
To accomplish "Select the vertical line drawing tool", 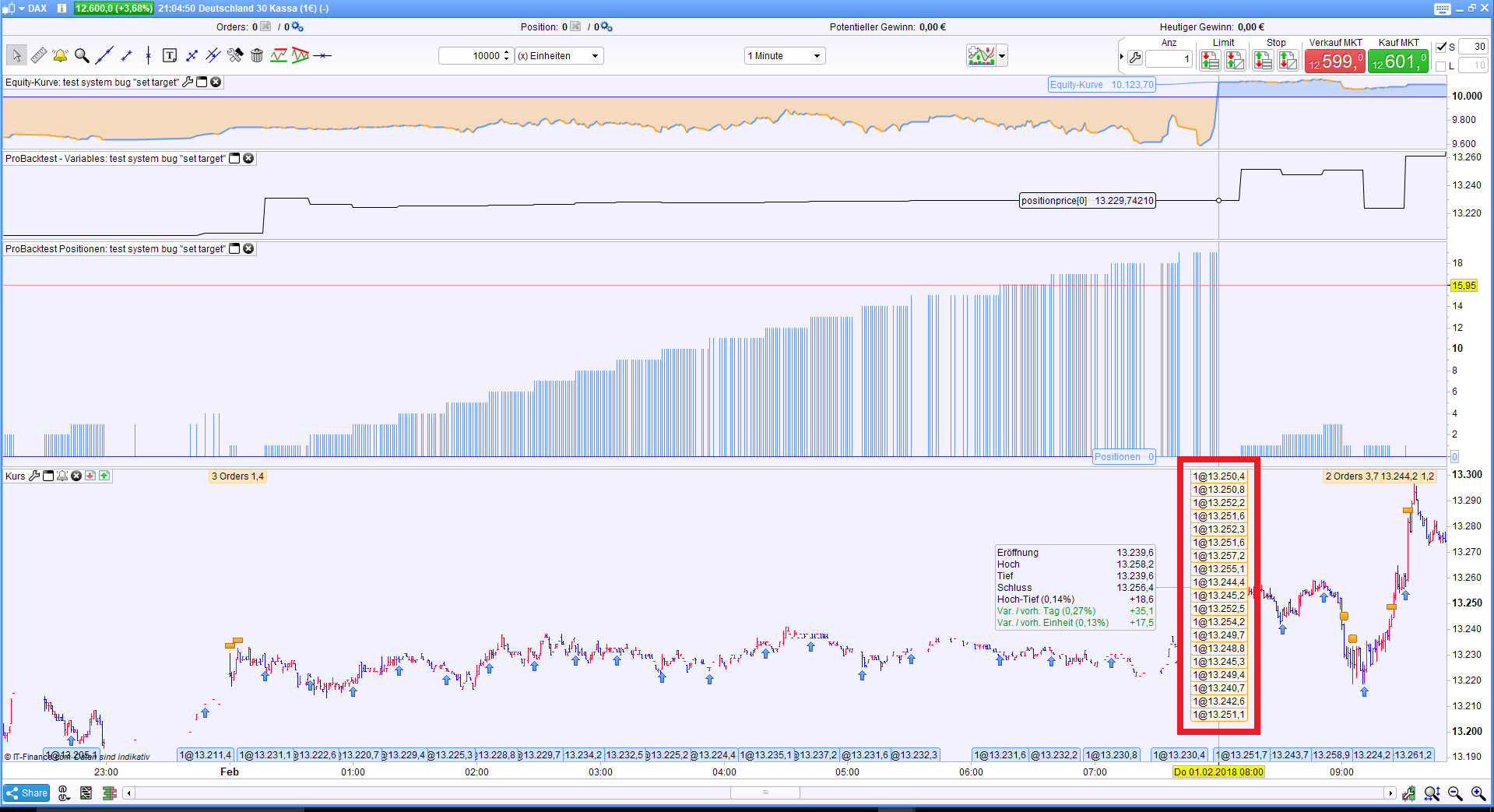I will [148, 55].
